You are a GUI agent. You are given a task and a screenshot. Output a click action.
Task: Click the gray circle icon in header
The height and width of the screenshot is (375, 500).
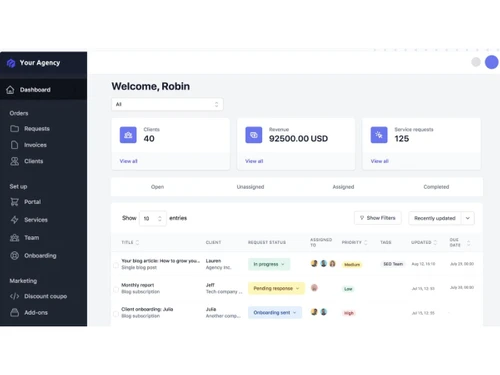click(x=476, y=62)
